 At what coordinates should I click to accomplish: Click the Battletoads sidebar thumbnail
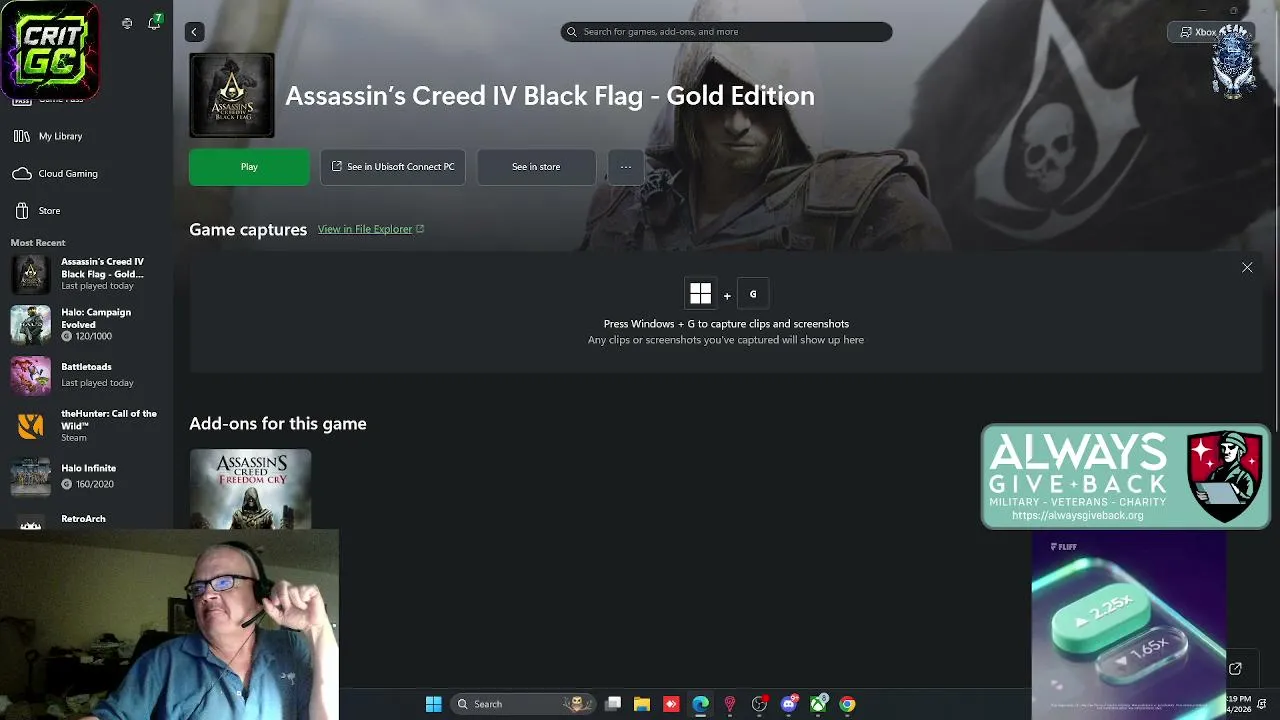31,375
